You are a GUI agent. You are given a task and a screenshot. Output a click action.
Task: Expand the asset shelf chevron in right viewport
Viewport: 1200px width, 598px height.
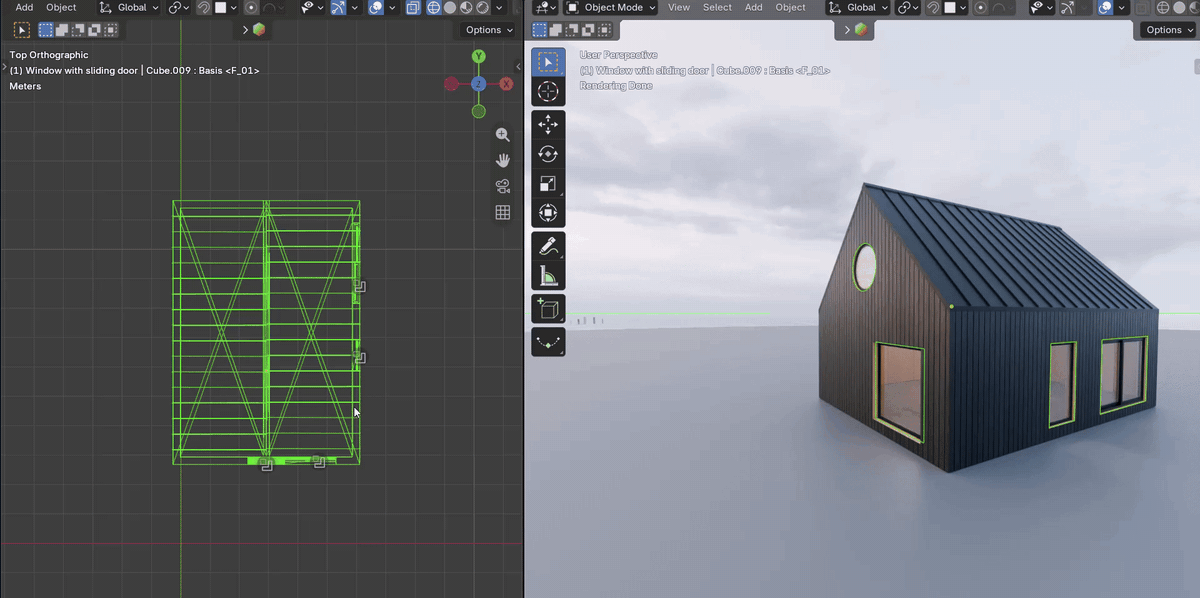(847, 30)
